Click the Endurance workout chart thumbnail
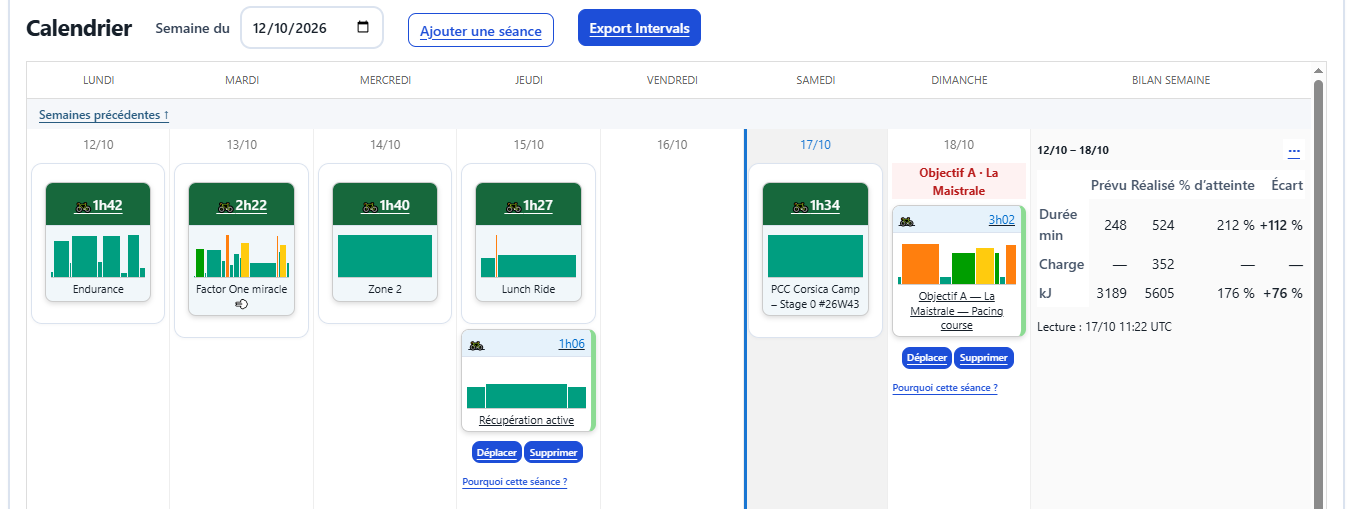1347x509 pixels. [98, 255]
